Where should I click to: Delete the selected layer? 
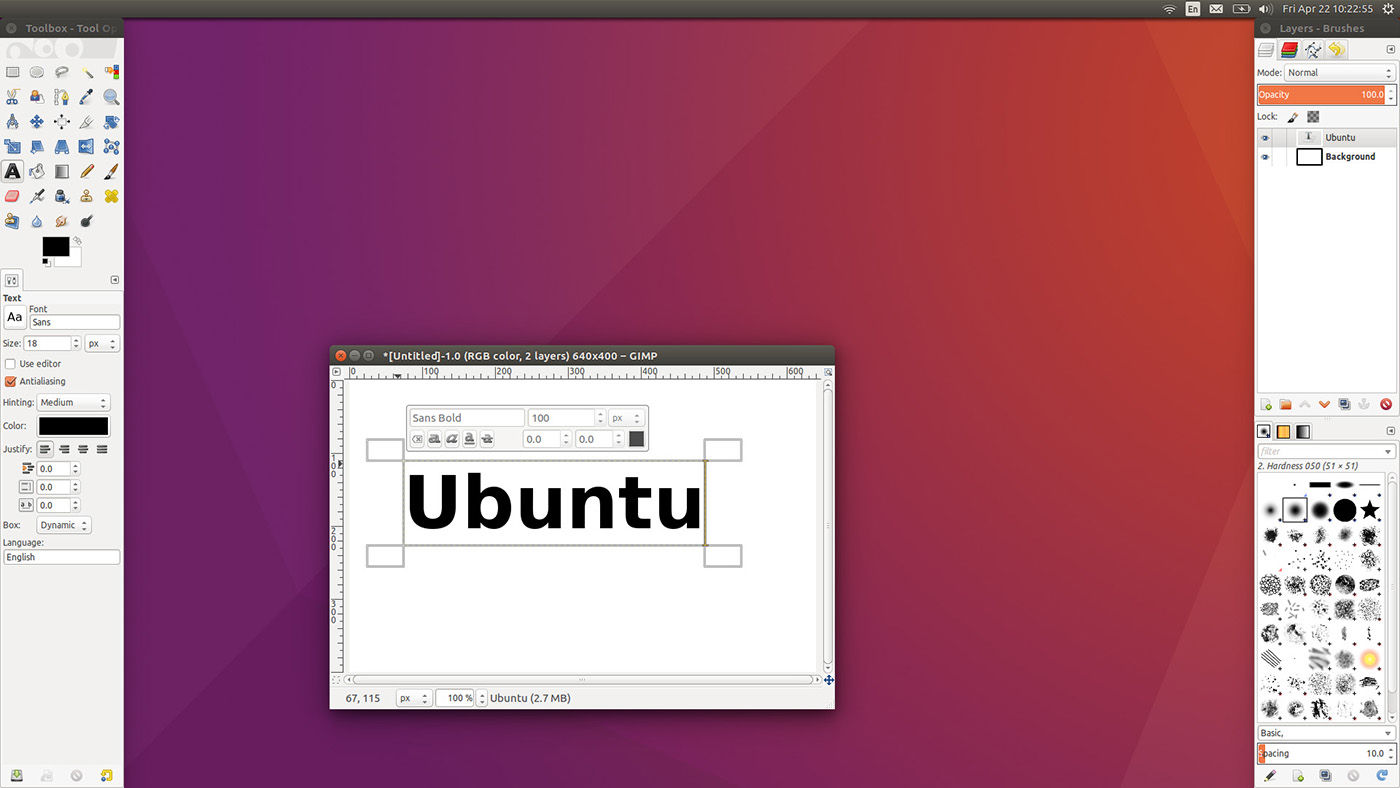click(1386, 404)
